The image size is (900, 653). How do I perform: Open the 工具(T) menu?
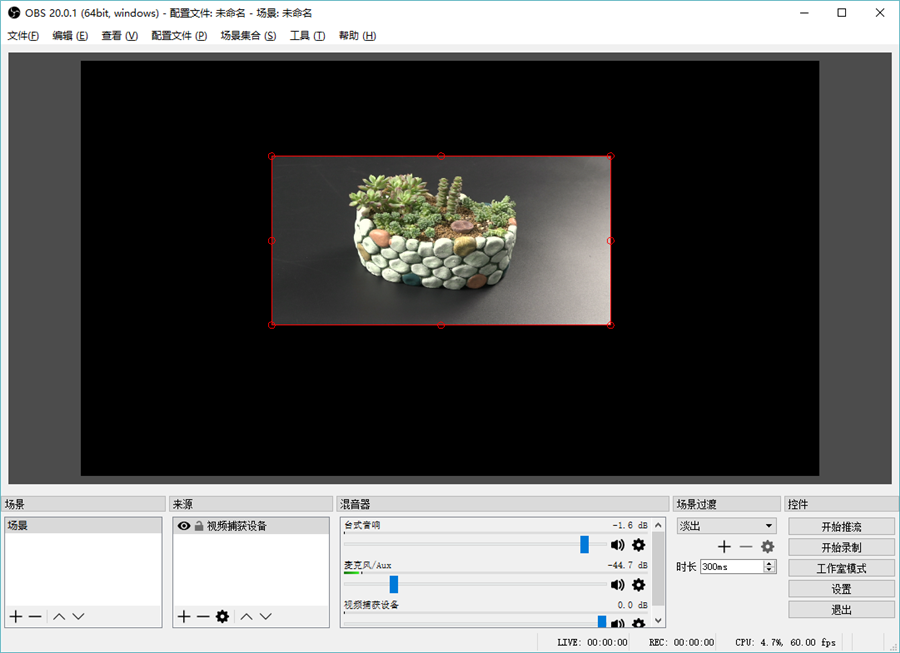tap(307, 36)
